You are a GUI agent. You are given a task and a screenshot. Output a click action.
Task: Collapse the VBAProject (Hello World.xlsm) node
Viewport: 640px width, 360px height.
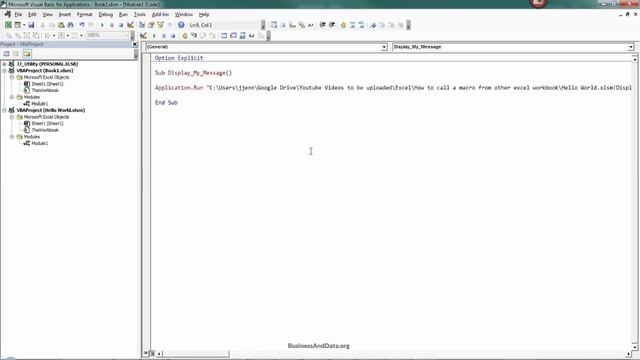tap(4, 110)
